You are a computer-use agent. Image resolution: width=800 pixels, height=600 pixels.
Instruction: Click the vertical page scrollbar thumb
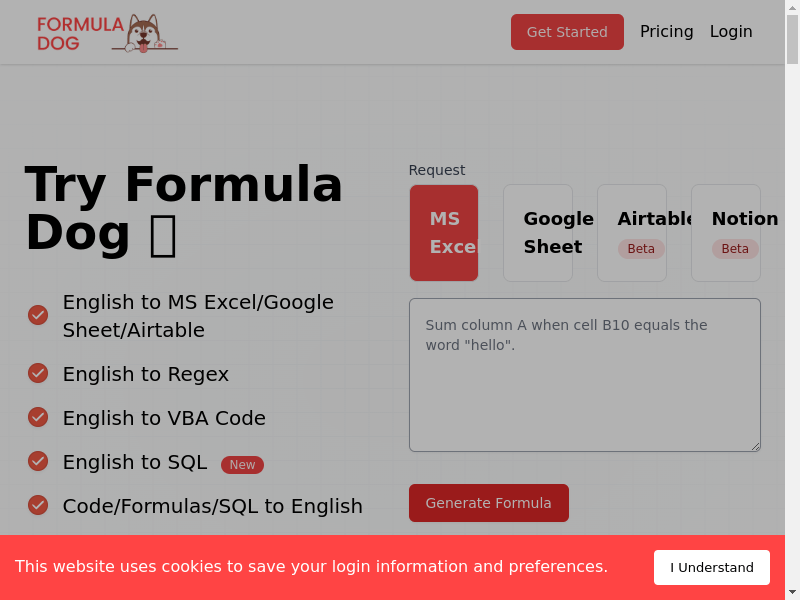[792, 39]
